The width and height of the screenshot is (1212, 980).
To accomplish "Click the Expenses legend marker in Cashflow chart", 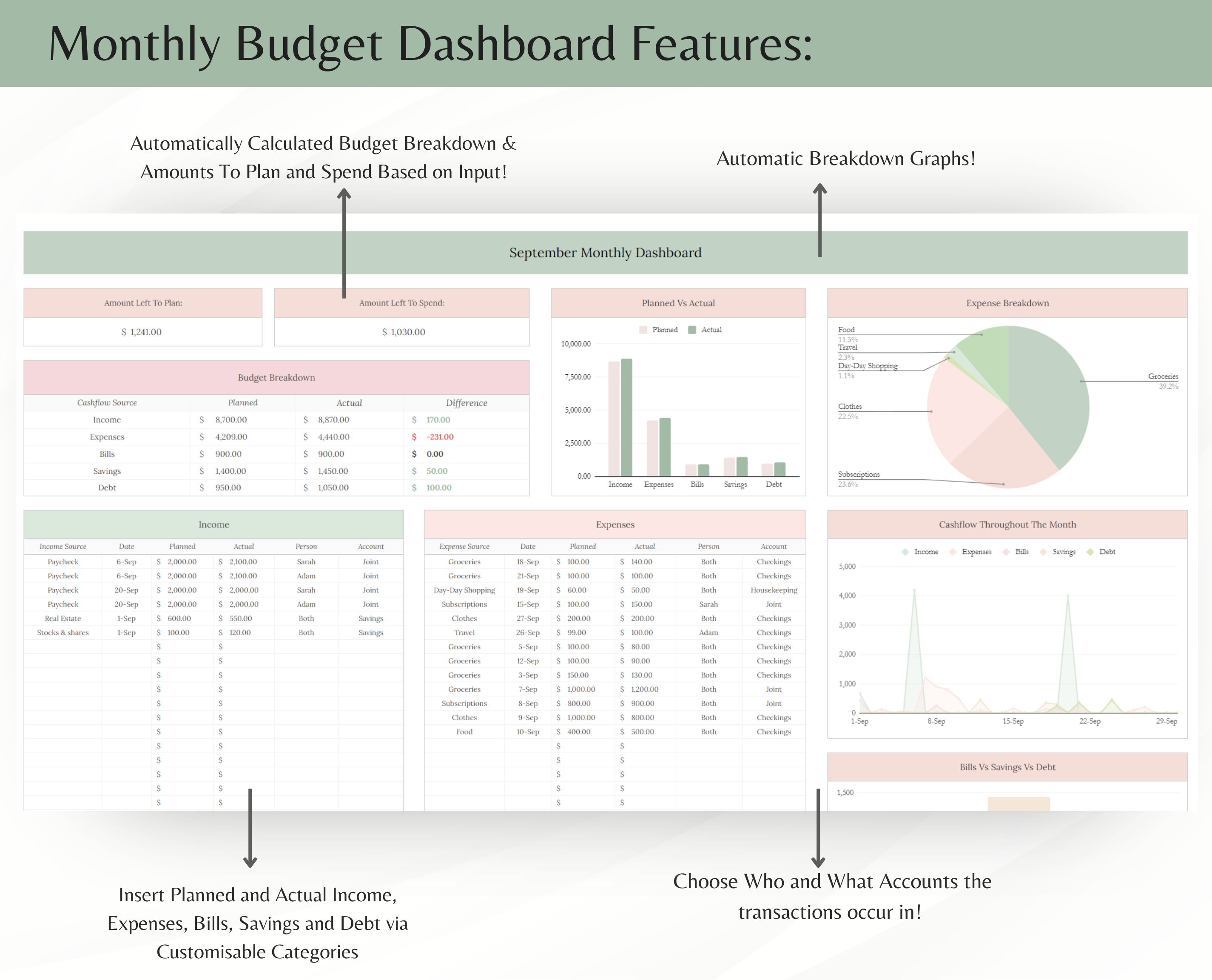I will coord(953,552).
